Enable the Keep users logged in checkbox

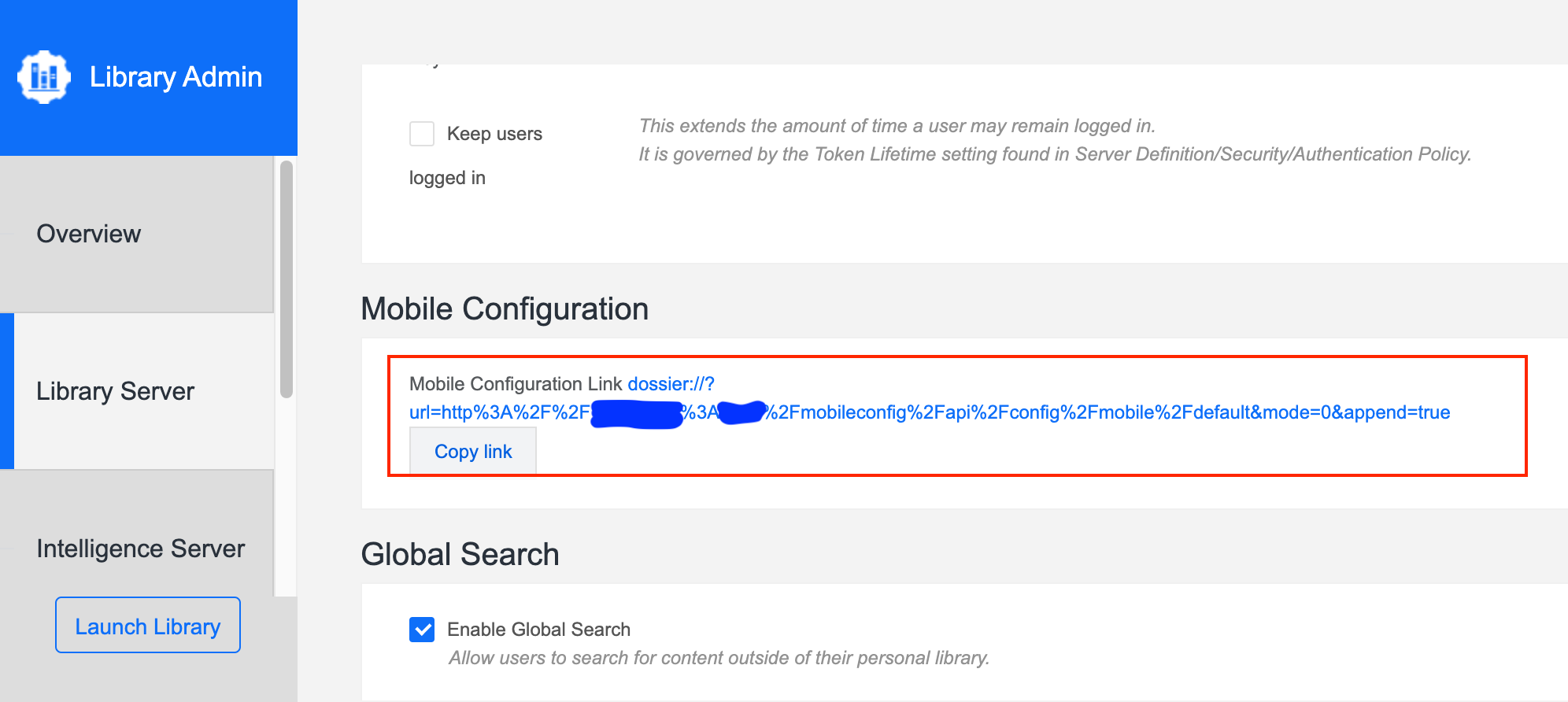click(422, 134)
